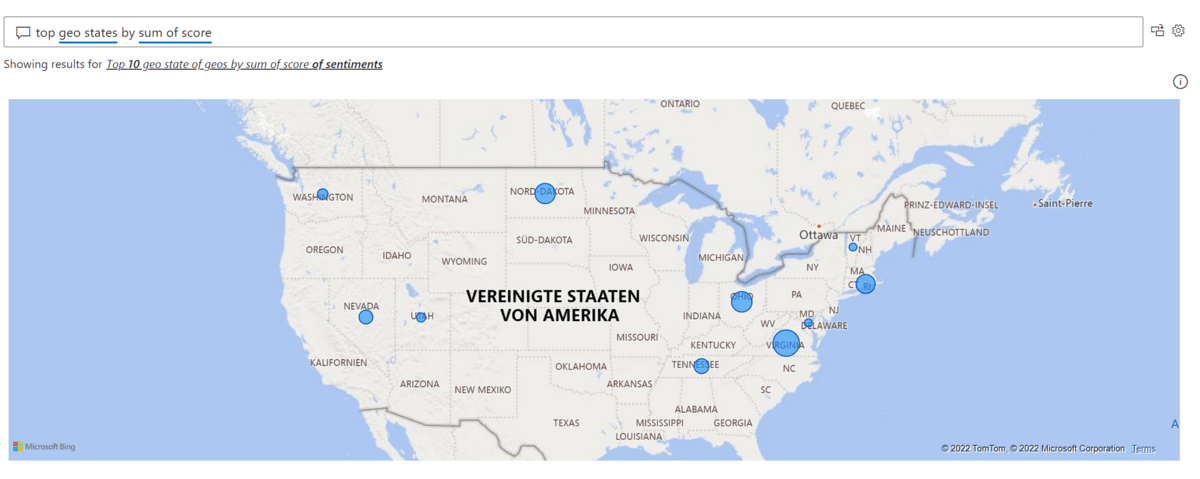Select the Tennessee data bubble
The height and width of the screenshot is (479, 1200).
pos(701,365)
